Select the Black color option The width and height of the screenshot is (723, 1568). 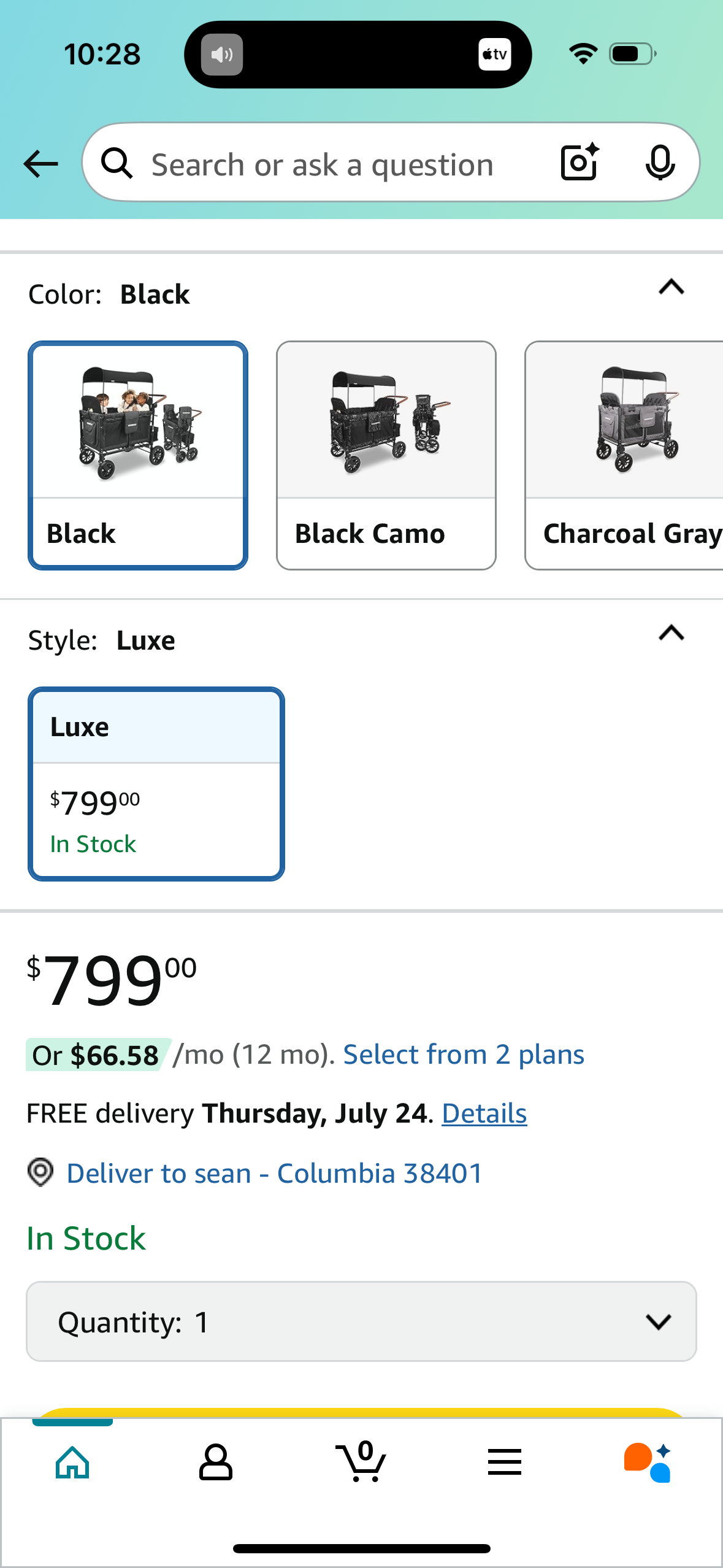tap(138, 455)
